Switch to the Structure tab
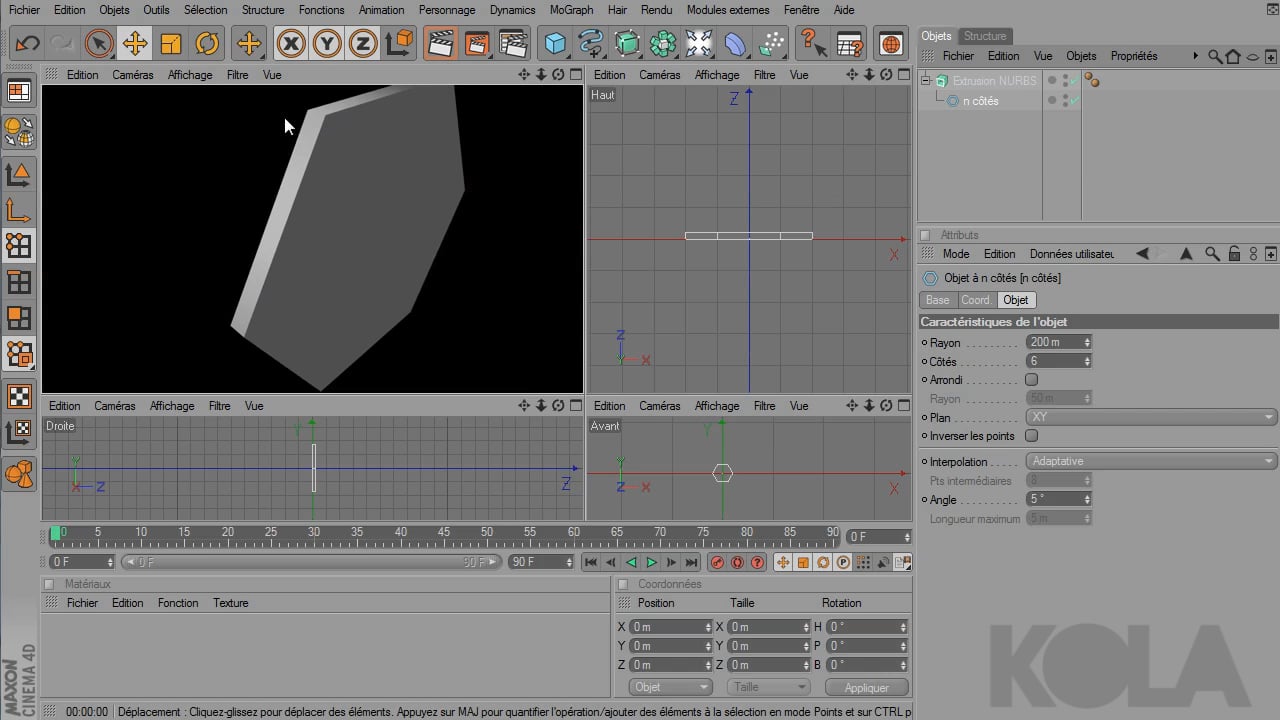The image size is (1280, 720). click(x=985, y=35)
